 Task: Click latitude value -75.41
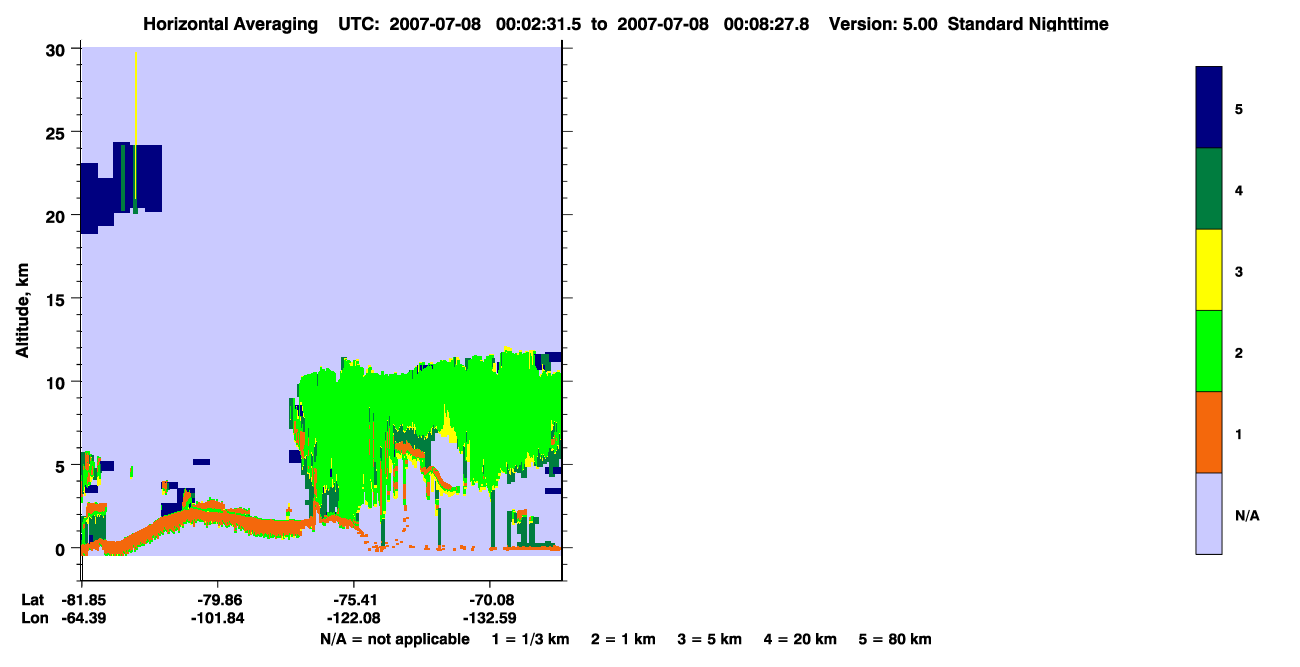tap(354, 600)
